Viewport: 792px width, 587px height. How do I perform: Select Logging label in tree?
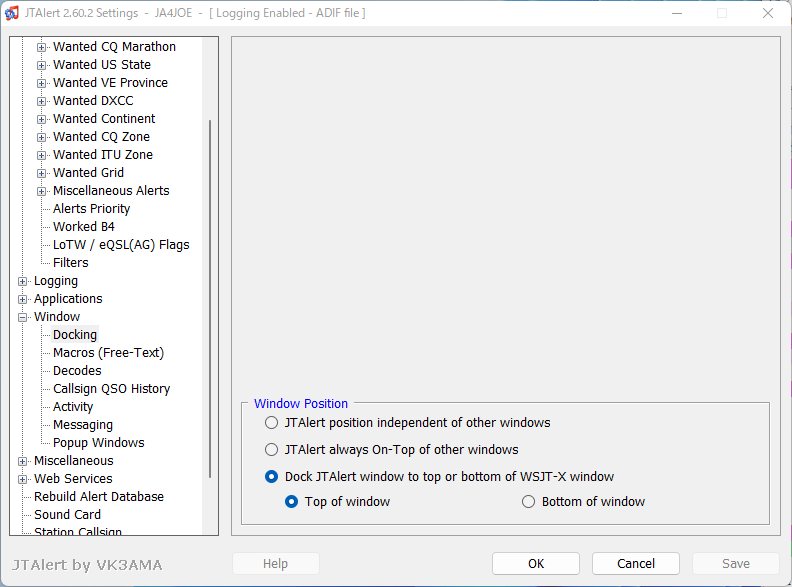[x=56, y=281]
